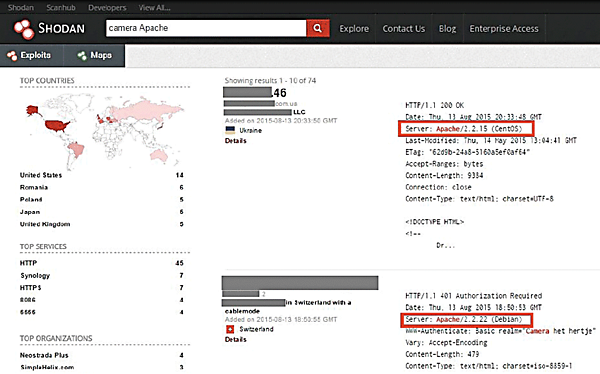
Task: Focus the search field containing camera Apache
Action: [x=206, y=28]
